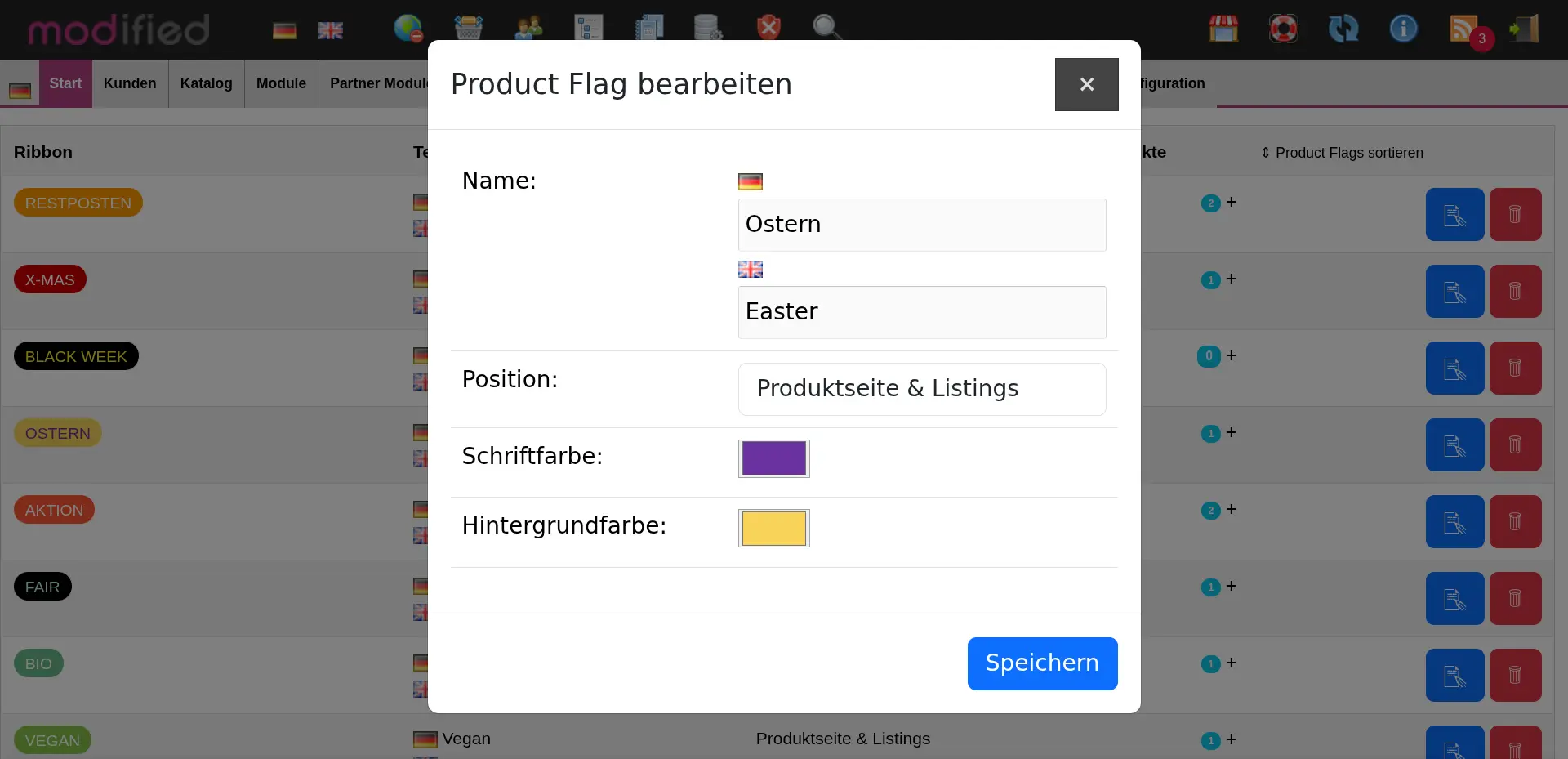Open the Position dropdown

click(x=921, y=389)
